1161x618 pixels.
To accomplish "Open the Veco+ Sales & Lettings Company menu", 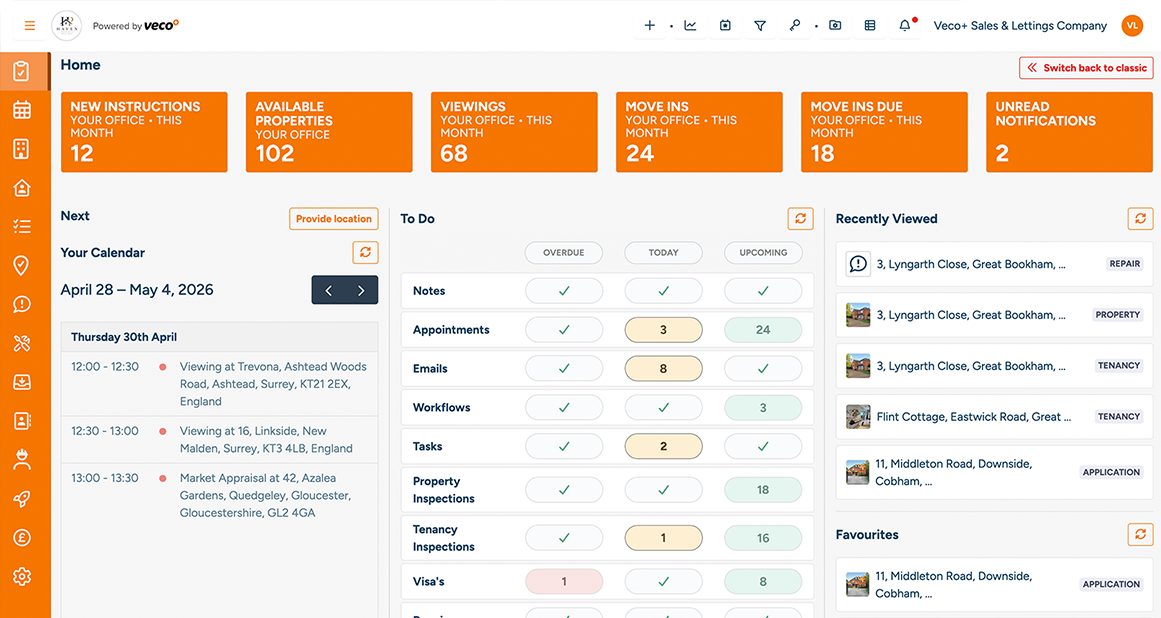I will pyautogui.click(x=1020, y=26).
